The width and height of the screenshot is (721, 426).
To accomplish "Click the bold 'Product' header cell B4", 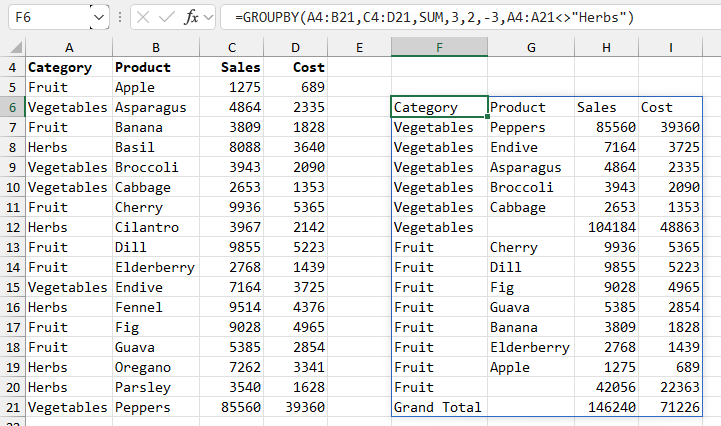I will (x=156, y=68).
